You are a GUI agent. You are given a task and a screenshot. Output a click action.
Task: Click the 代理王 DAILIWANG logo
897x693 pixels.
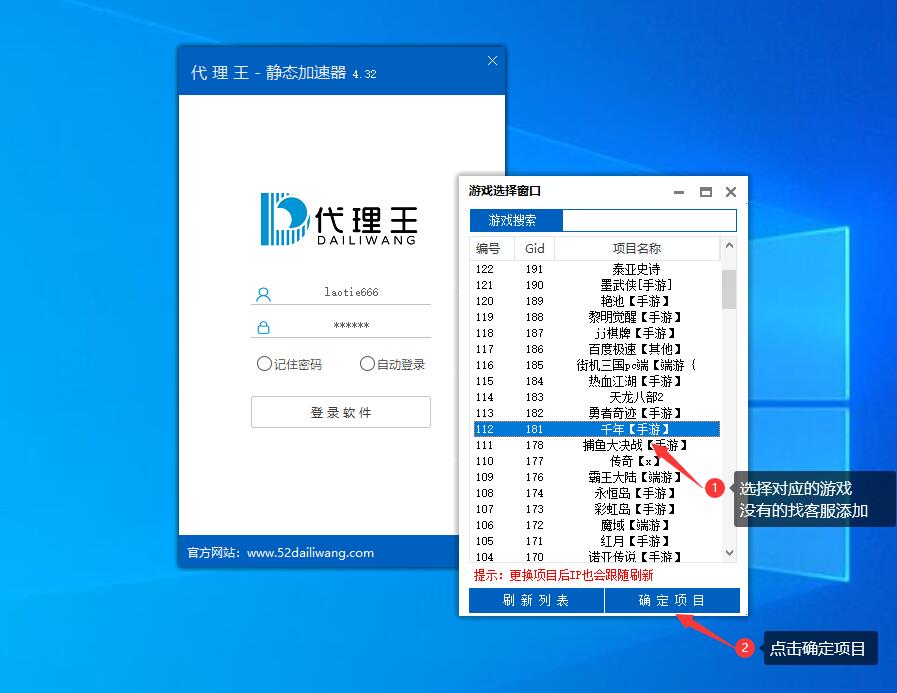(339, 219)
